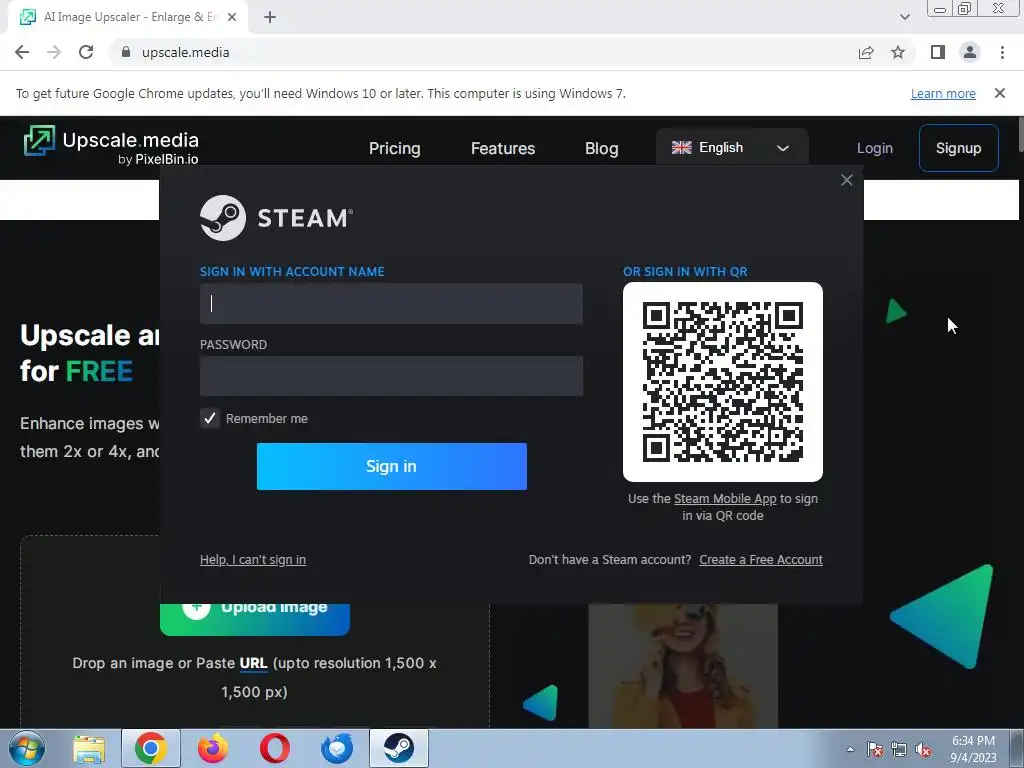Click the Action Center flag icon
1024x768 pixels.
pyautogui.click(x=875, y=750)
